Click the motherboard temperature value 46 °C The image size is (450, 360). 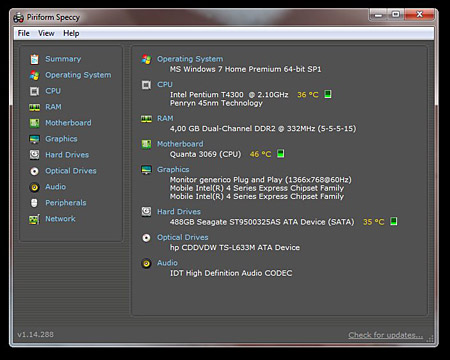pos(260,154)
